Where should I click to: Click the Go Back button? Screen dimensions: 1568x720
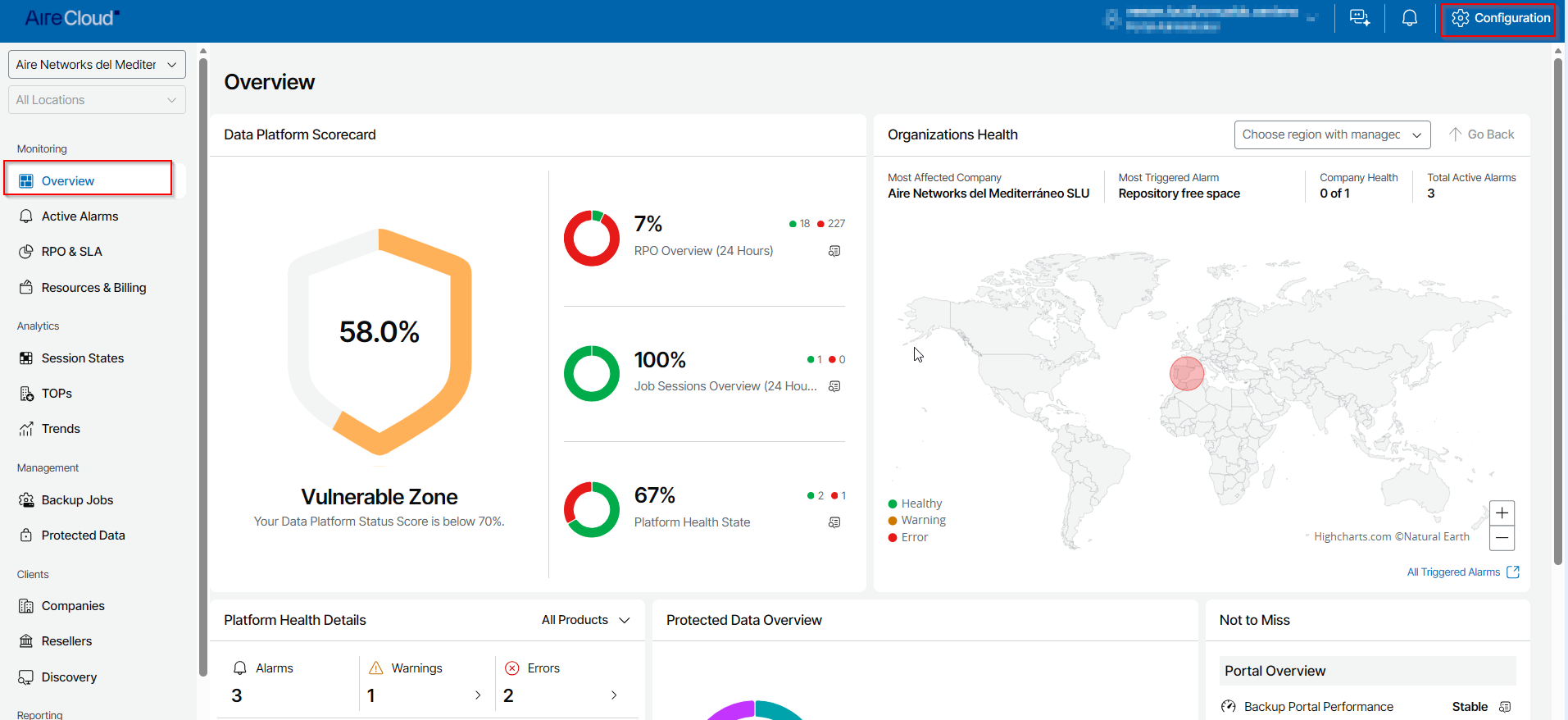(1481, 134)
